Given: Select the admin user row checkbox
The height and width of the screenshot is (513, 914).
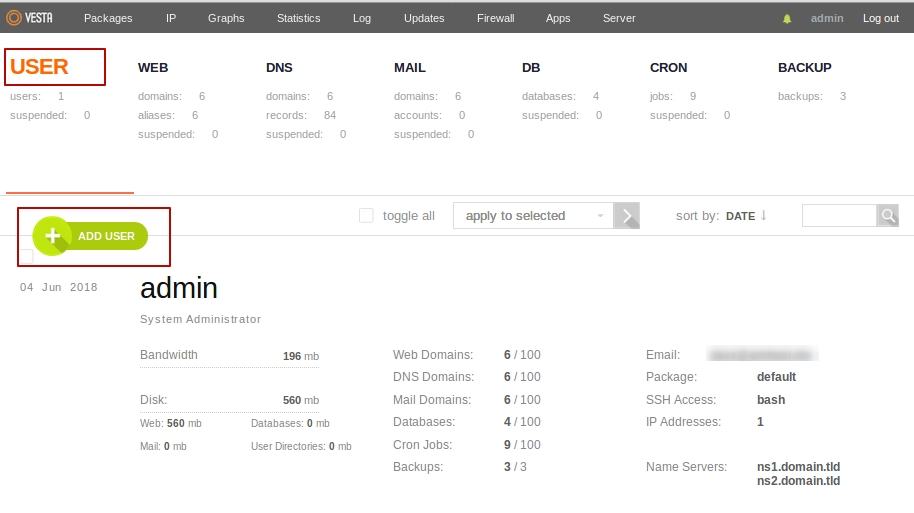Looking at the screenshot, I should pyautogui.click(x=27, y=257).
